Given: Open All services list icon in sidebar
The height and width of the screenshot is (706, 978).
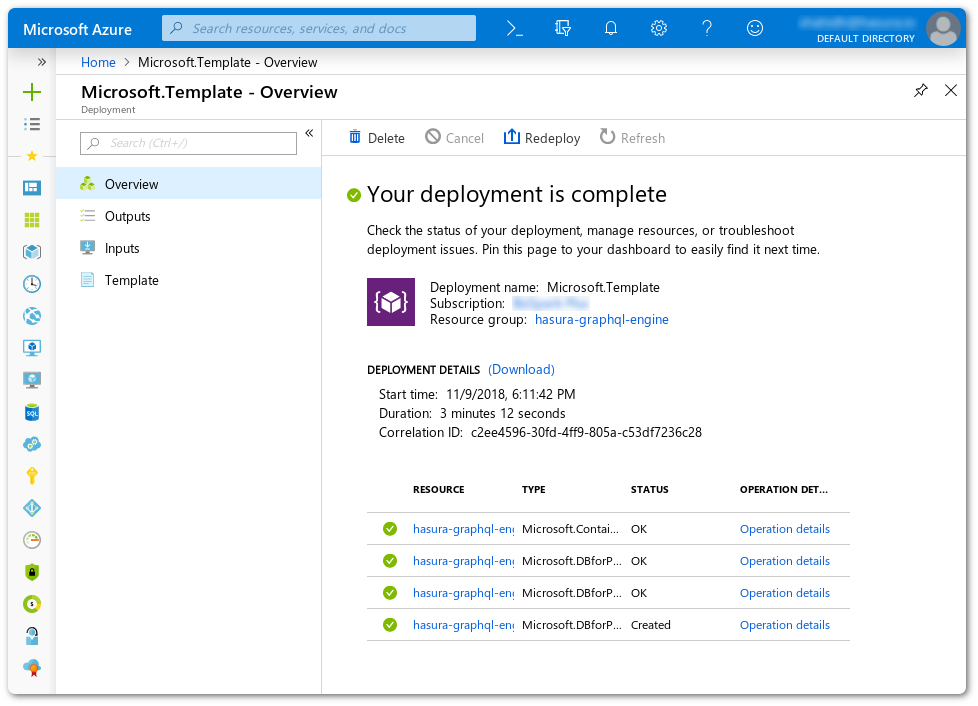Looking at the screenshot, I should [32, 124].
